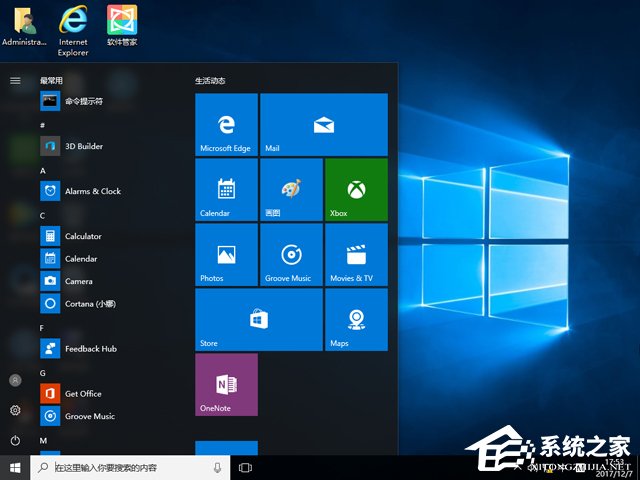Open the Photos tile
Image resolution: width=640 pixels, height=480 pixels.
coord(226,254)
